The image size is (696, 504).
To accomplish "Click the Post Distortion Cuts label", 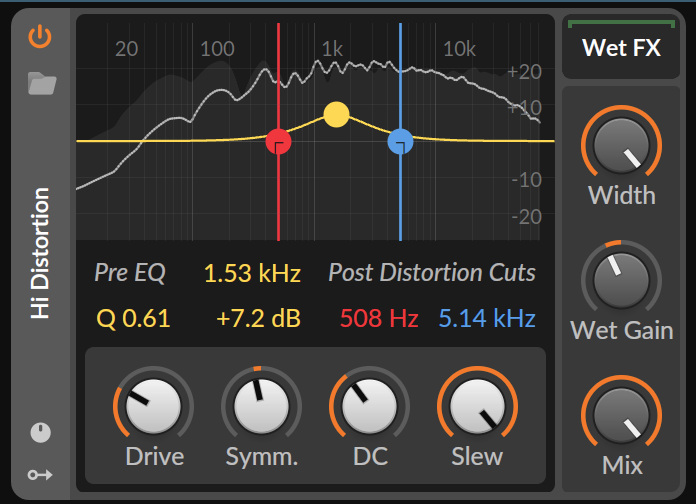I will click(432, 272).
